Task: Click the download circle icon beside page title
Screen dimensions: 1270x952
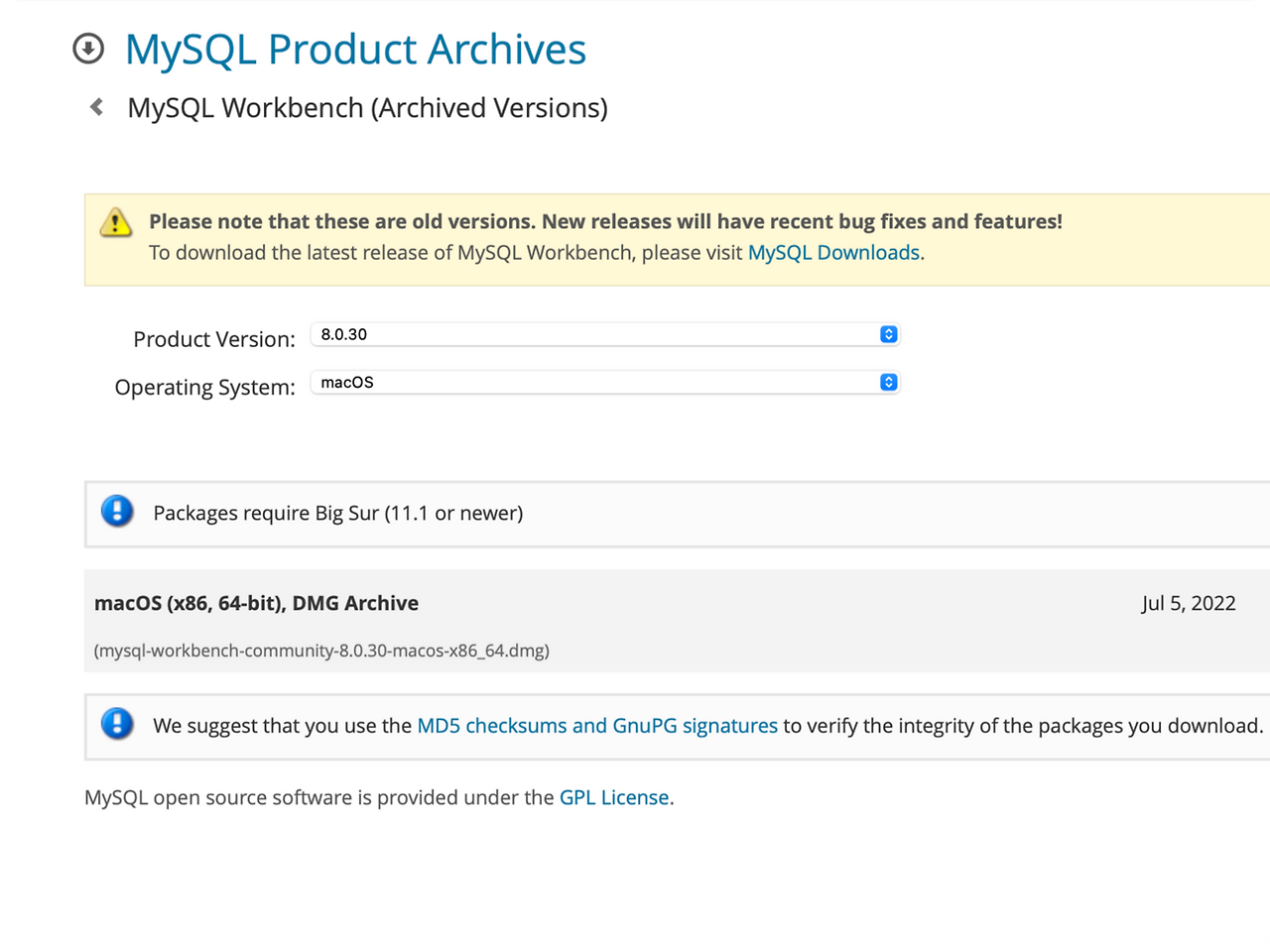Action: pyautogui.click(x=88, y=49)
